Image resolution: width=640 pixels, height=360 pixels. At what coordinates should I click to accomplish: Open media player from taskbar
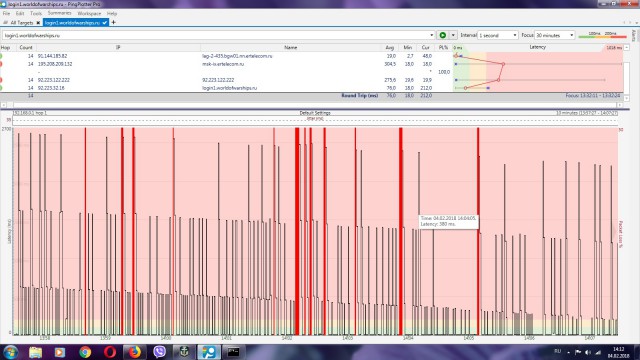[60, 352]
